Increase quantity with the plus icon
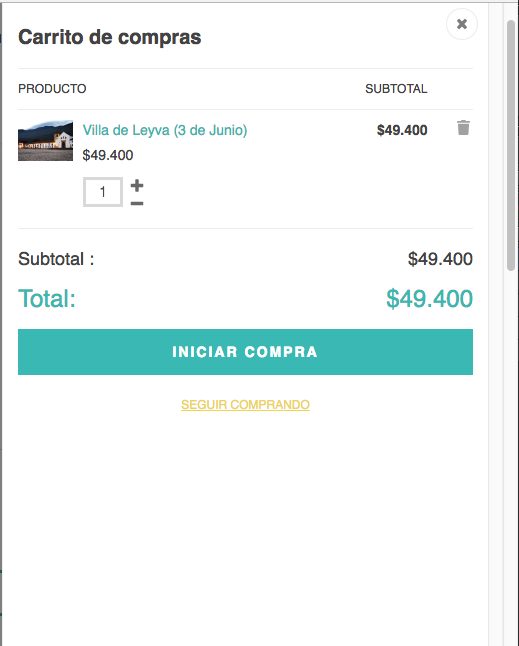This screenshot has width=519, height=646. (x=137, y=185)
